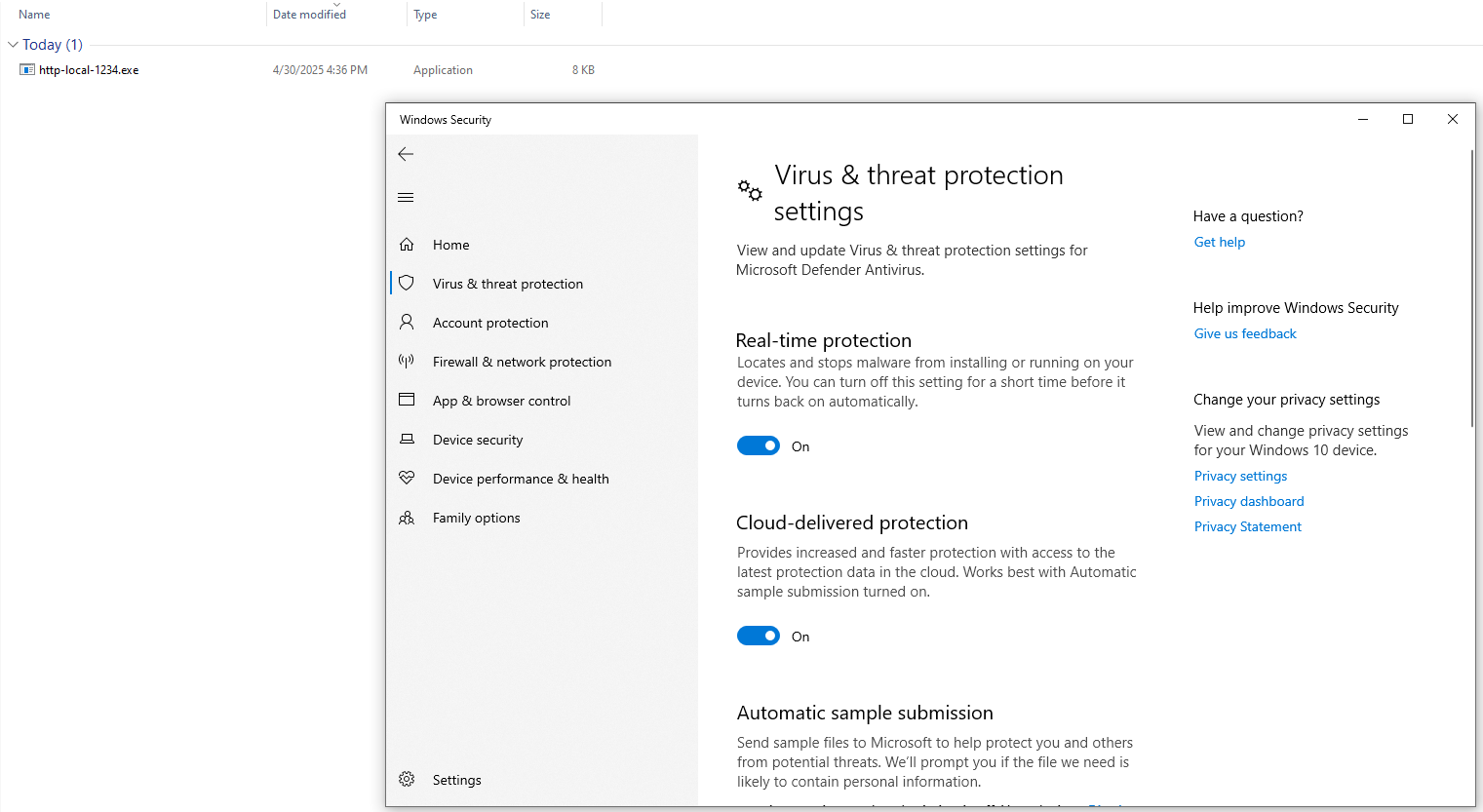The height and width of the screenshot is (812, 1483).
Task: Click the Give us feedback link
Action: [1244, 333]
